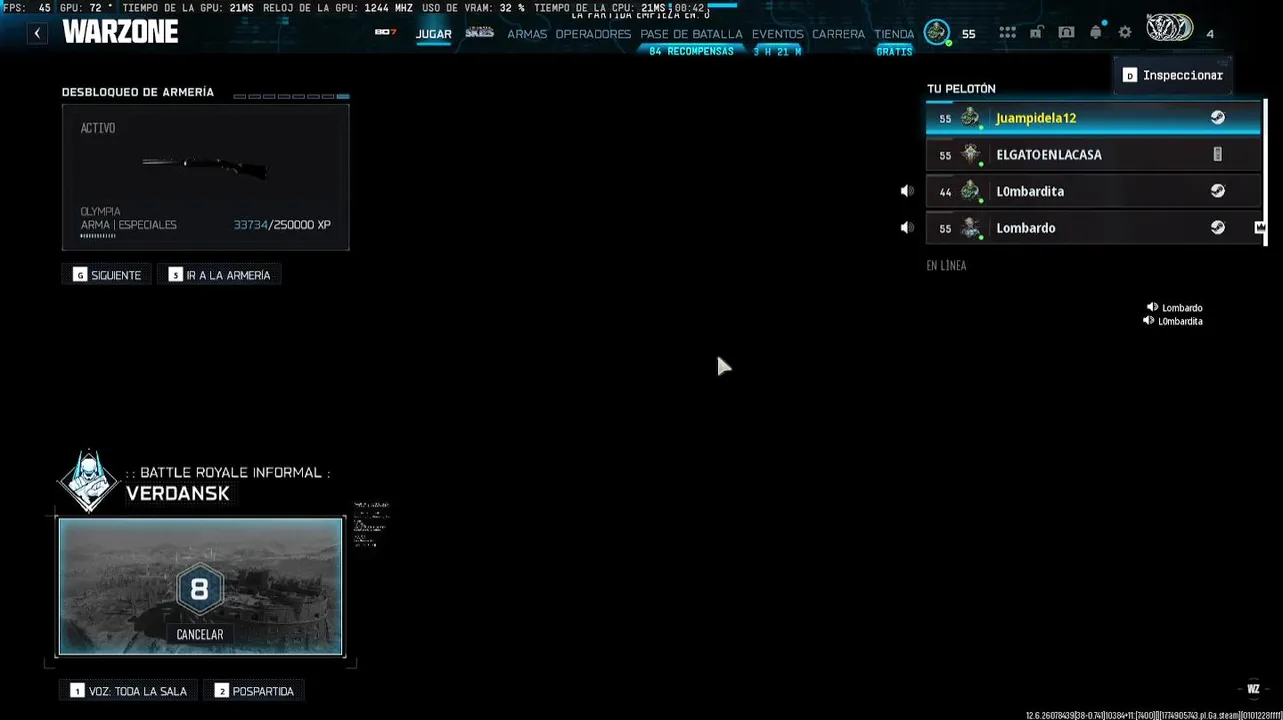Click the 84 RECOMPENSAS badge
Image resolution: width=1283 pixels, height=720 pixels.
[x=691, y=51]
